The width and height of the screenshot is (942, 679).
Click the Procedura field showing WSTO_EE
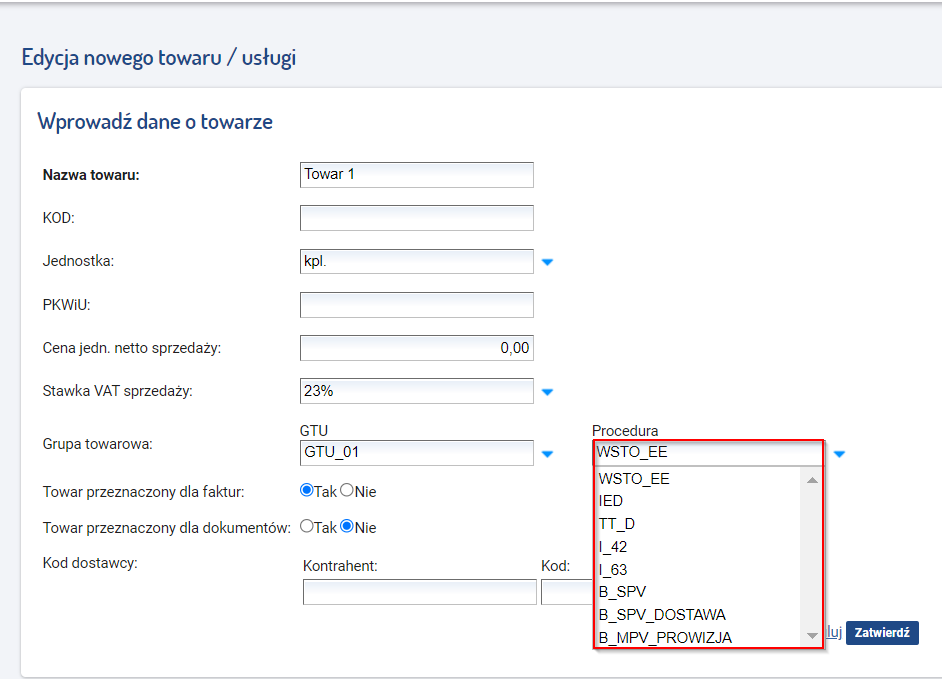(x=708, y=452)
